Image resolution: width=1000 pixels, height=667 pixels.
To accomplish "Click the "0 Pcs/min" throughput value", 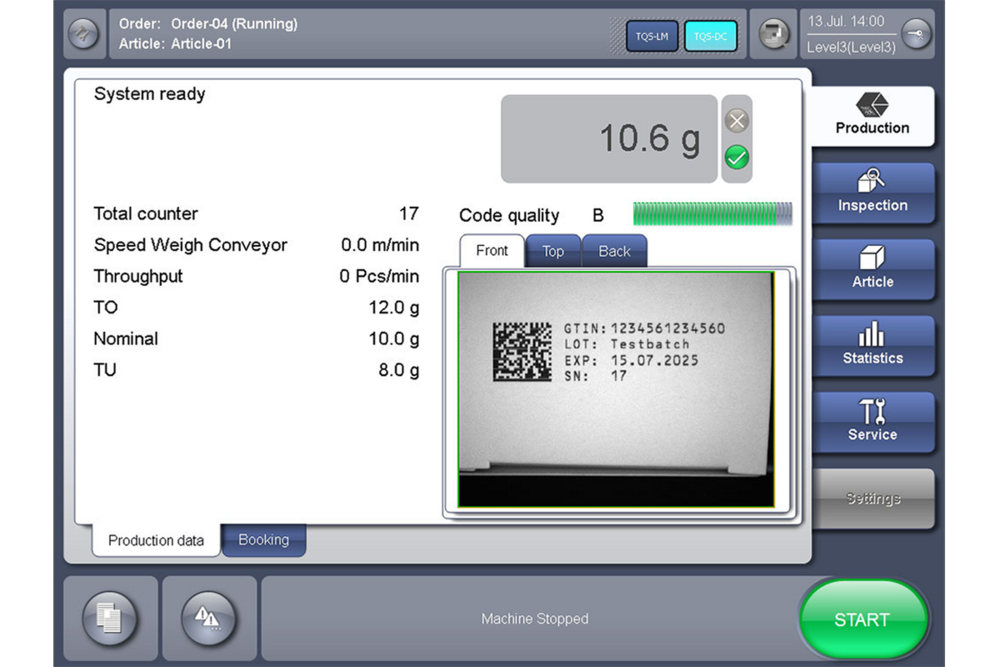I will [x=379, y=276].
